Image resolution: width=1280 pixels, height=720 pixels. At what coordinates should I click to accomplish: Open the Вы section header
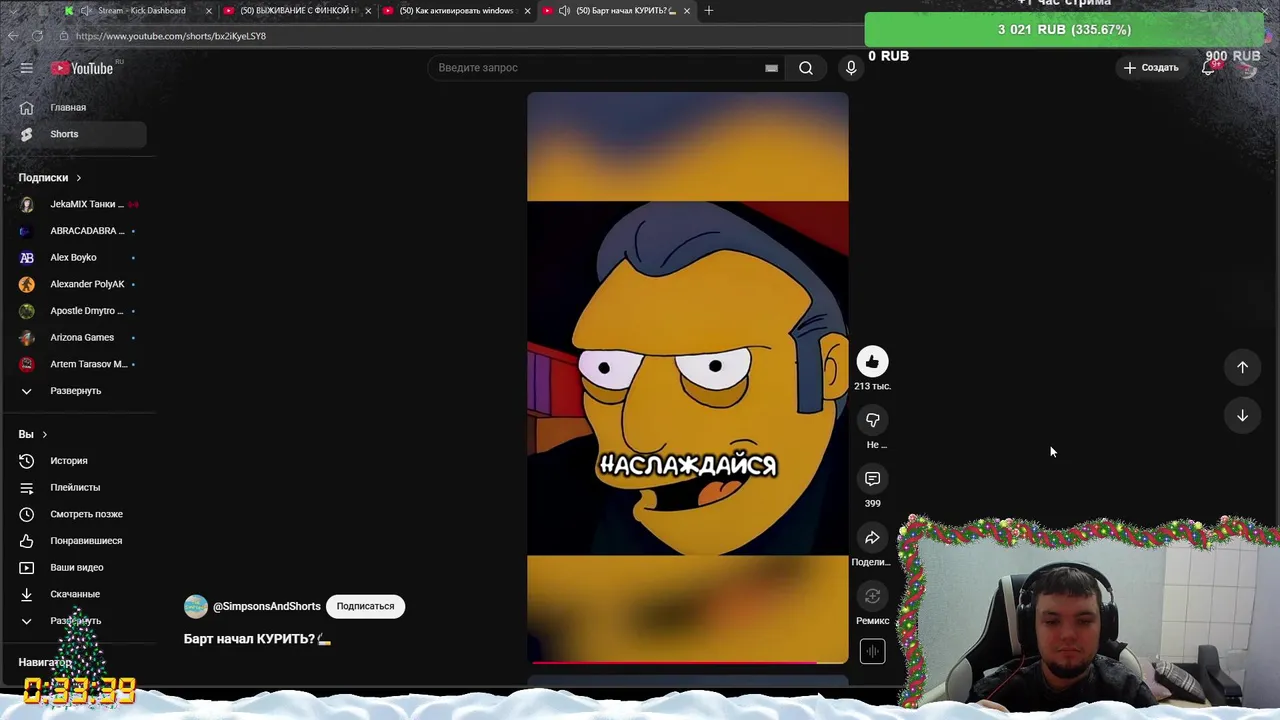pyautogui.click(x=33, y=434)
